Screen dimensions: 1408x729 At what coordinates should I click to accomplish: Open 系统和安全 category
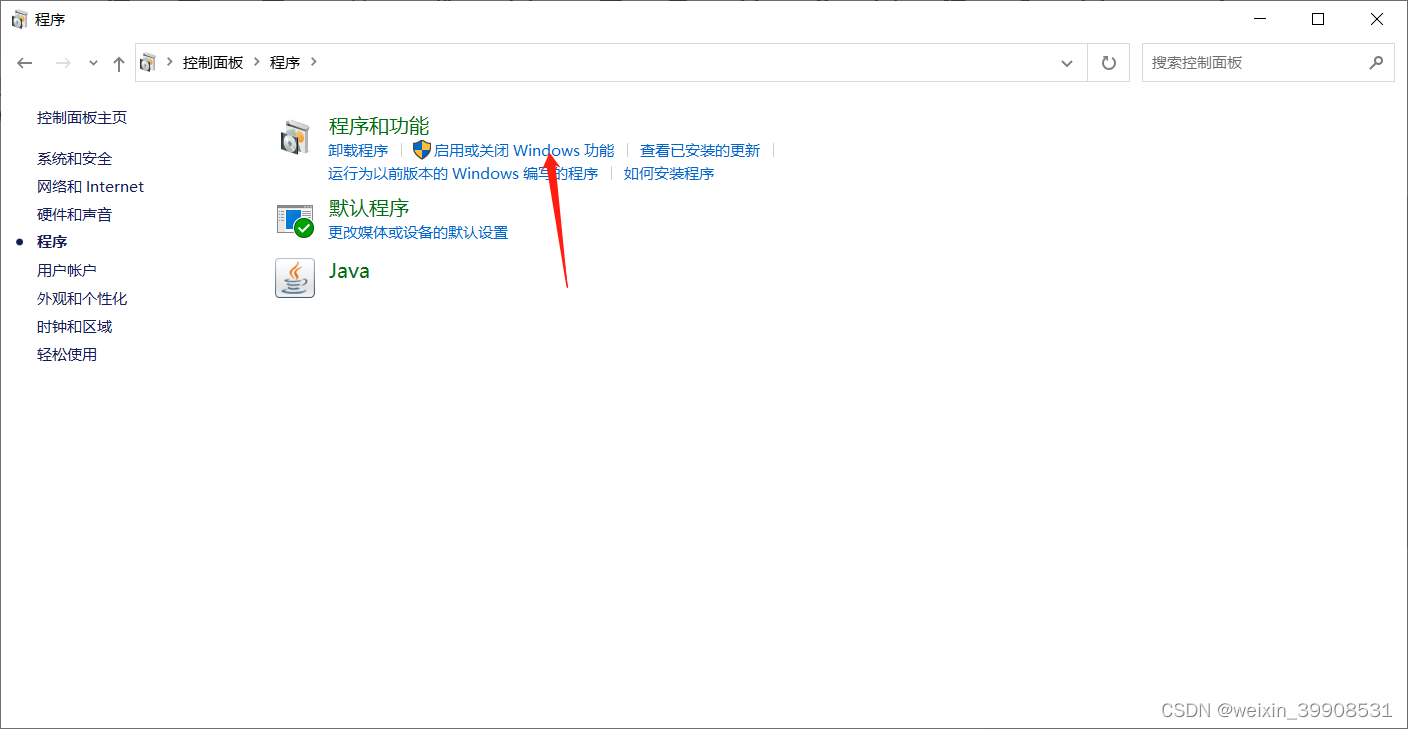tap(75, 158)
